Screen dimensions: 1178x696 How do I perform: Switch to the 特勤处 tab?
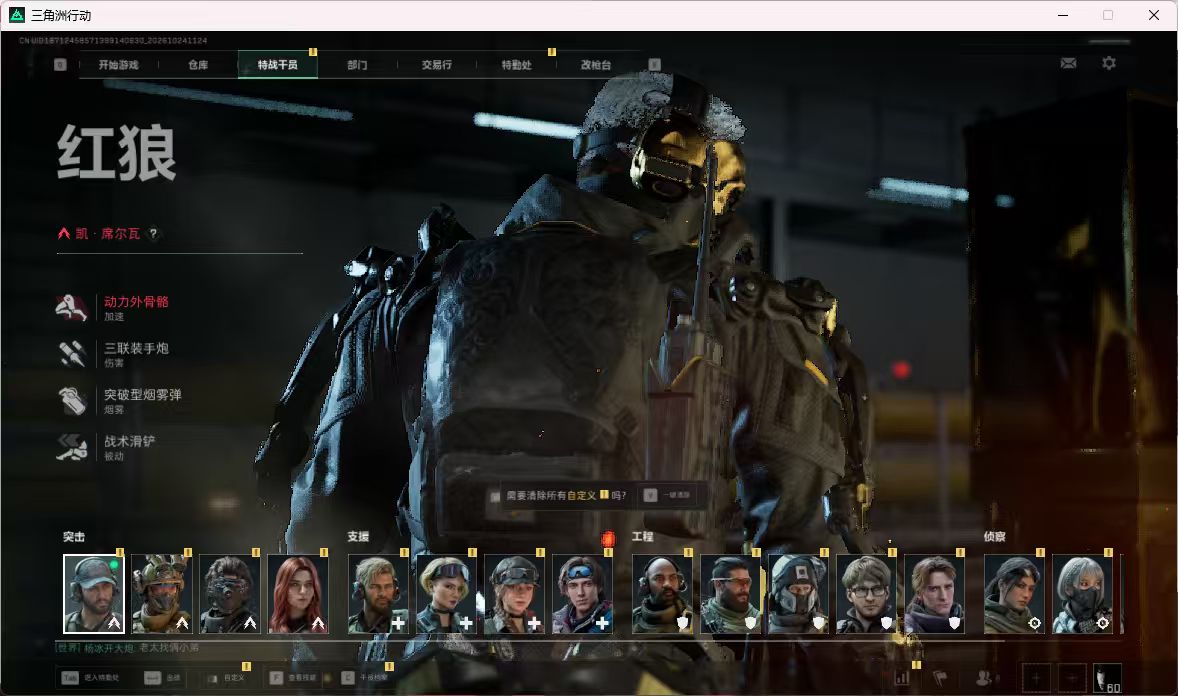(517, 65)
